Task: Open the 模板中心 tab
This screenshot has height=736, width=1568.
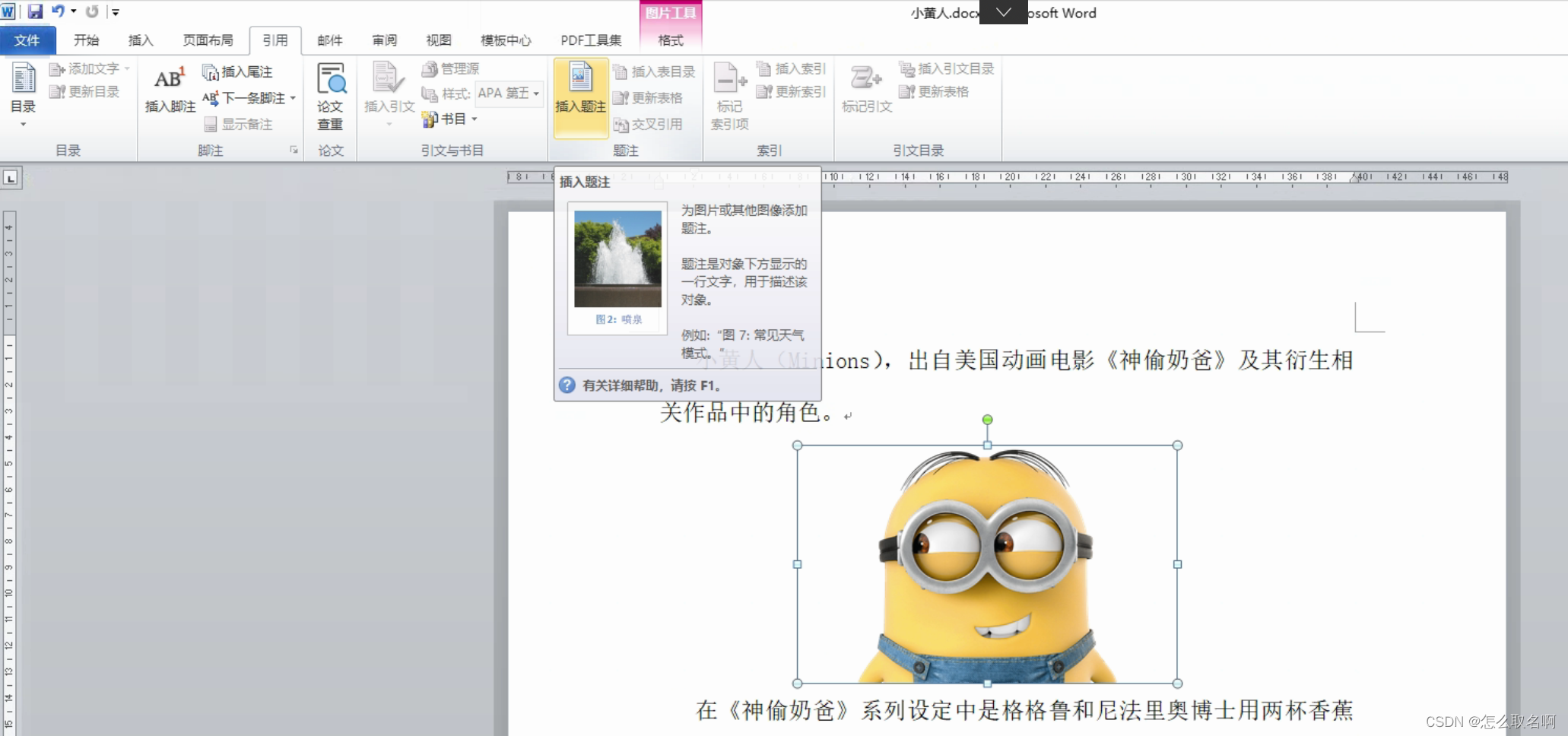Action: tap(506, 40)
